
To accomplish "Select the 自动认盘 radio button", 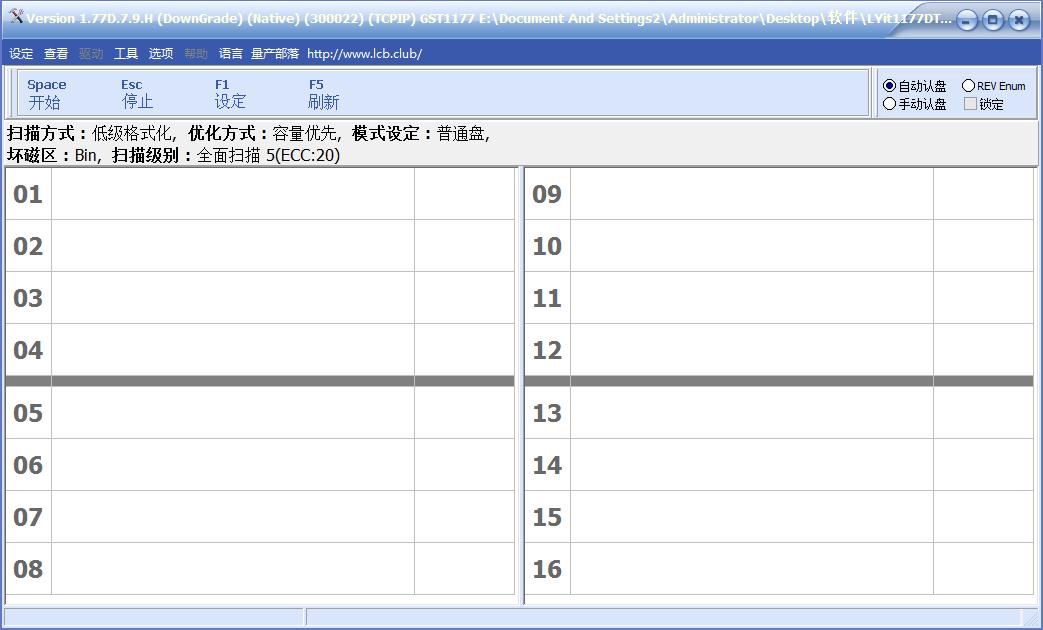I will [915, 86].
